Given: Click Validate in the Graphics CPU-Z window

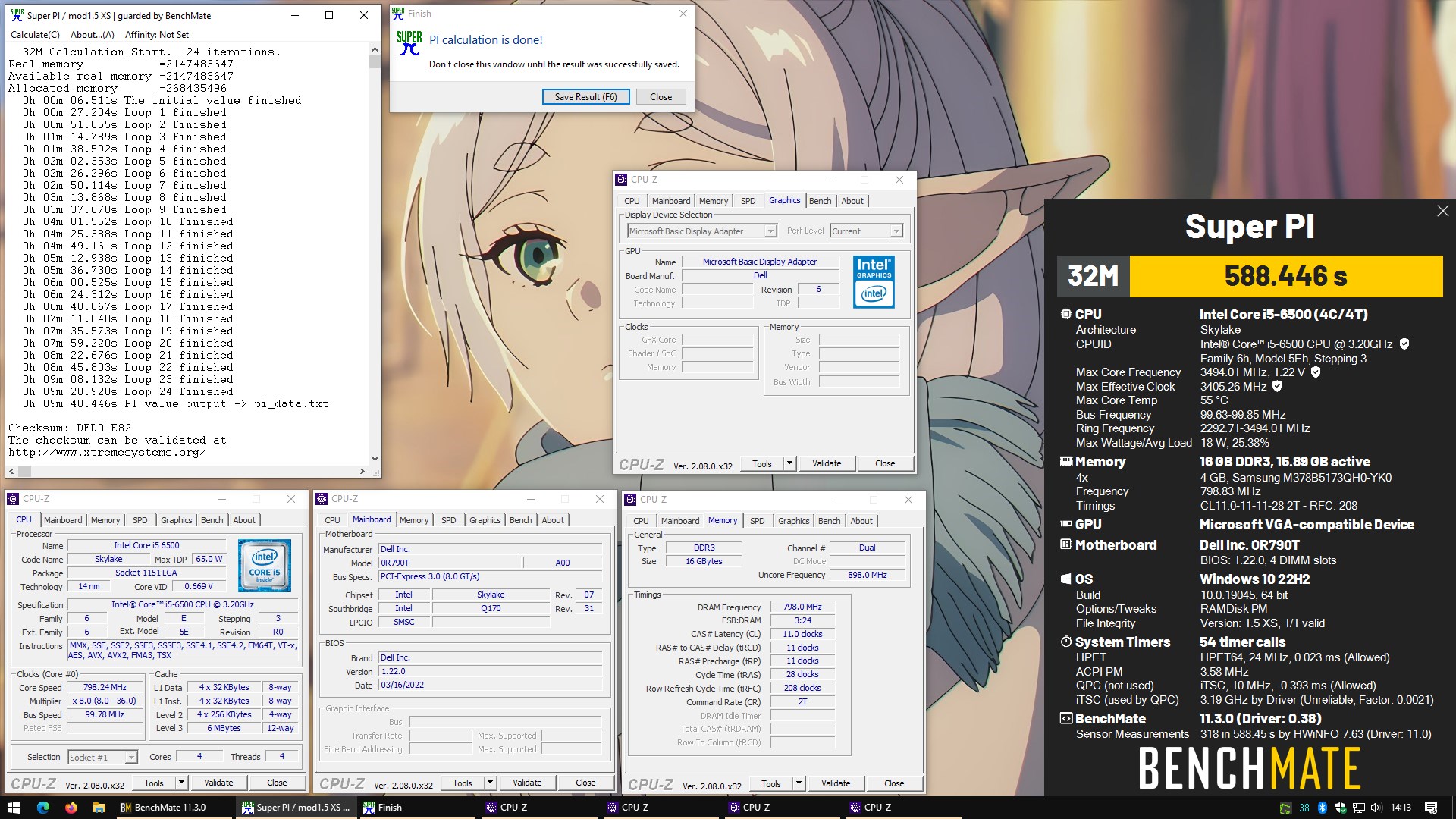Looking at the screenshot, I should pyautogui.click(x=827, y=463).
